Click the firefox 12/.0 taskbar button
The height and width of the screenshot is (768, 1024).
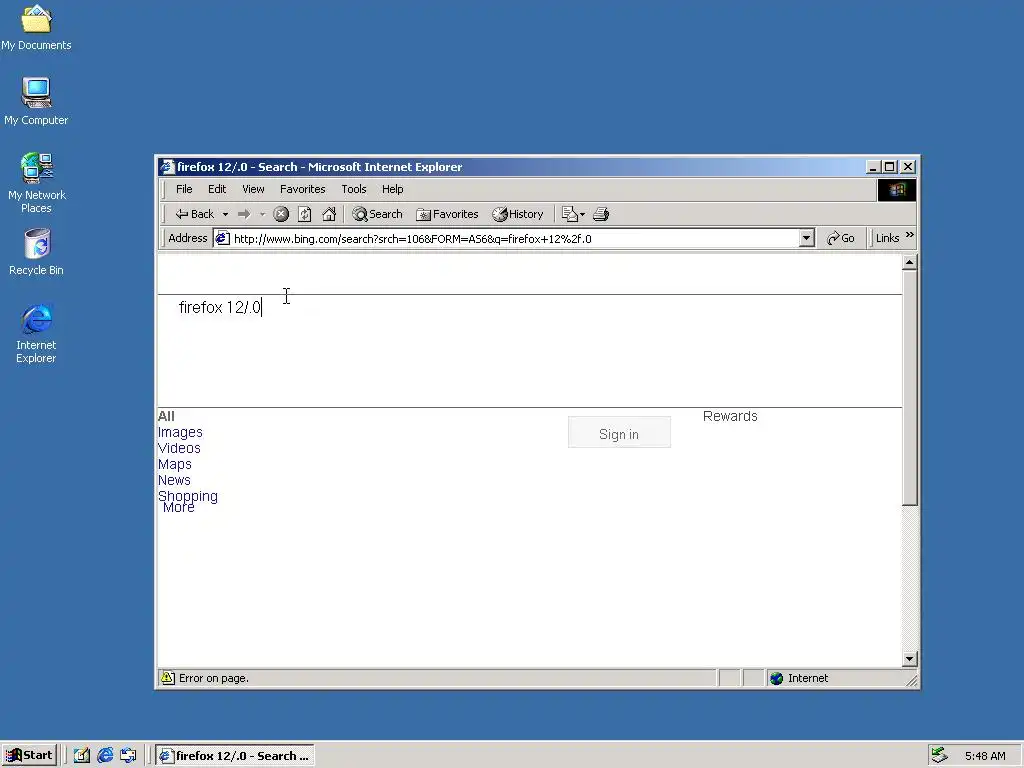point(235,756)
